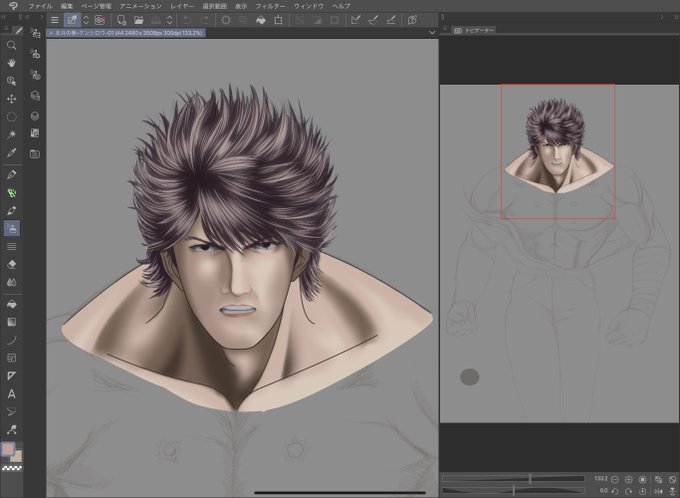Viewport: 680px width, 498px height.
Task: Select the Figure curve tool
Action: coord(12,340)
